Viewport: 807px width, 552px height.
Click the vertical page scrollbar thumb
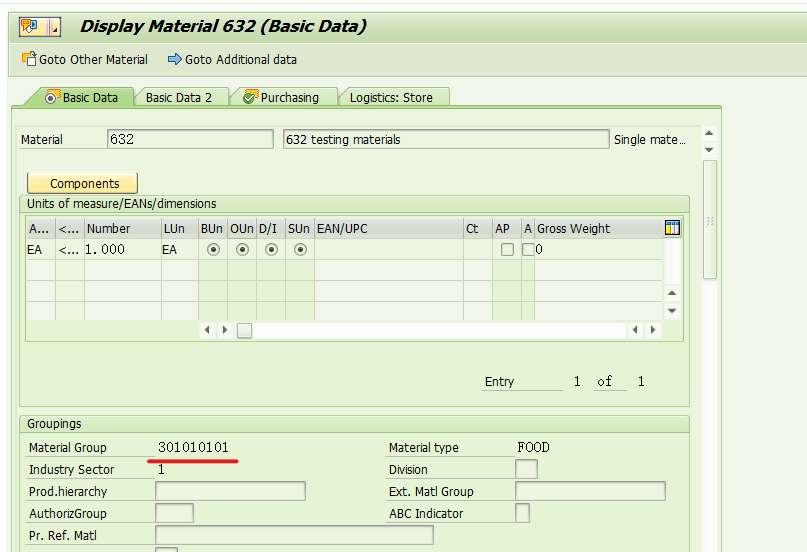pyautogui.click(x=710, y=220)
